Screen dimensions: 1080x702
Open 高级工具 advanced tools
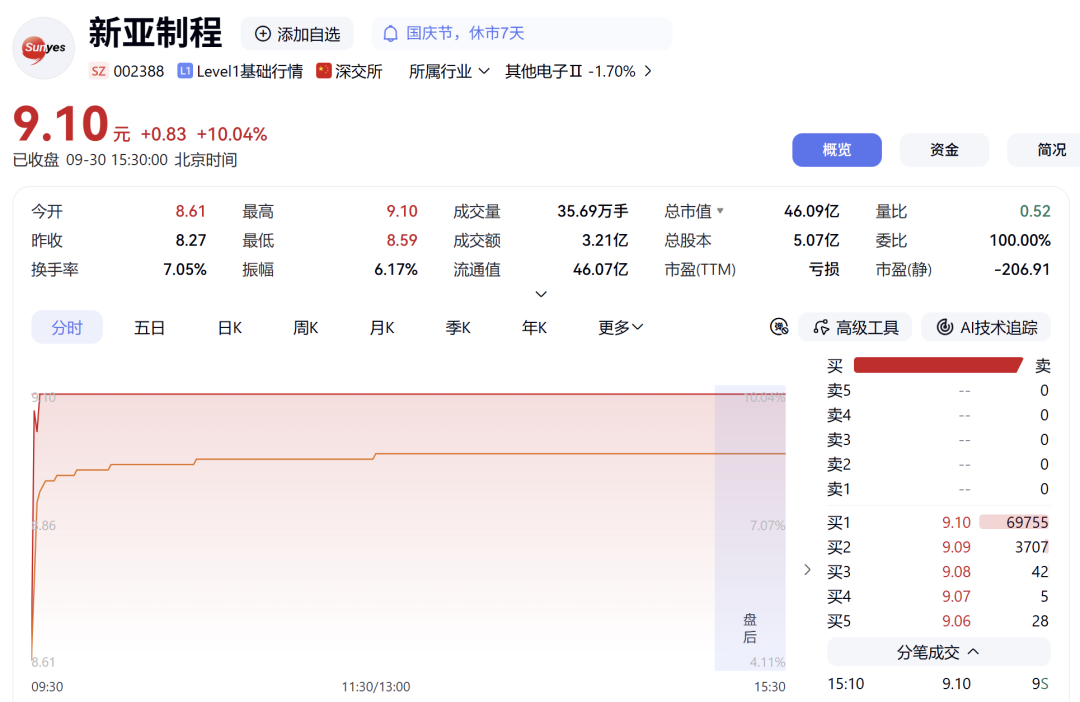click(855, 327)
